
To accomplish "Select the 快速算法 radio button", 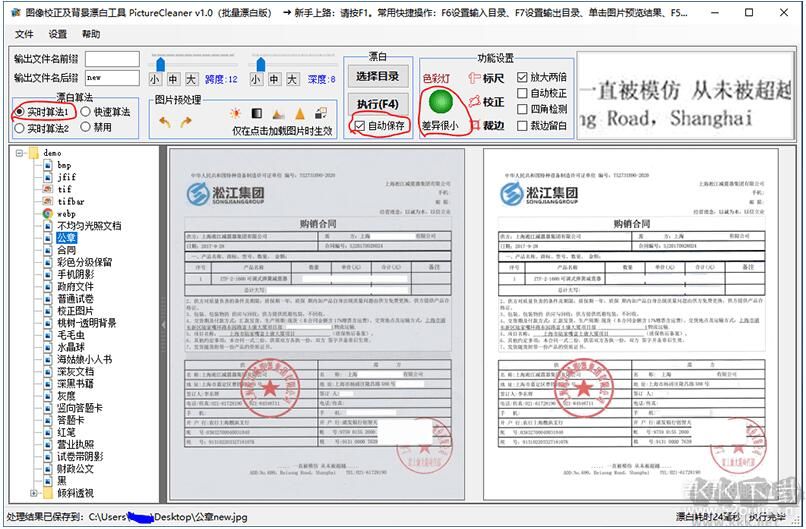I will coord(86,112).
